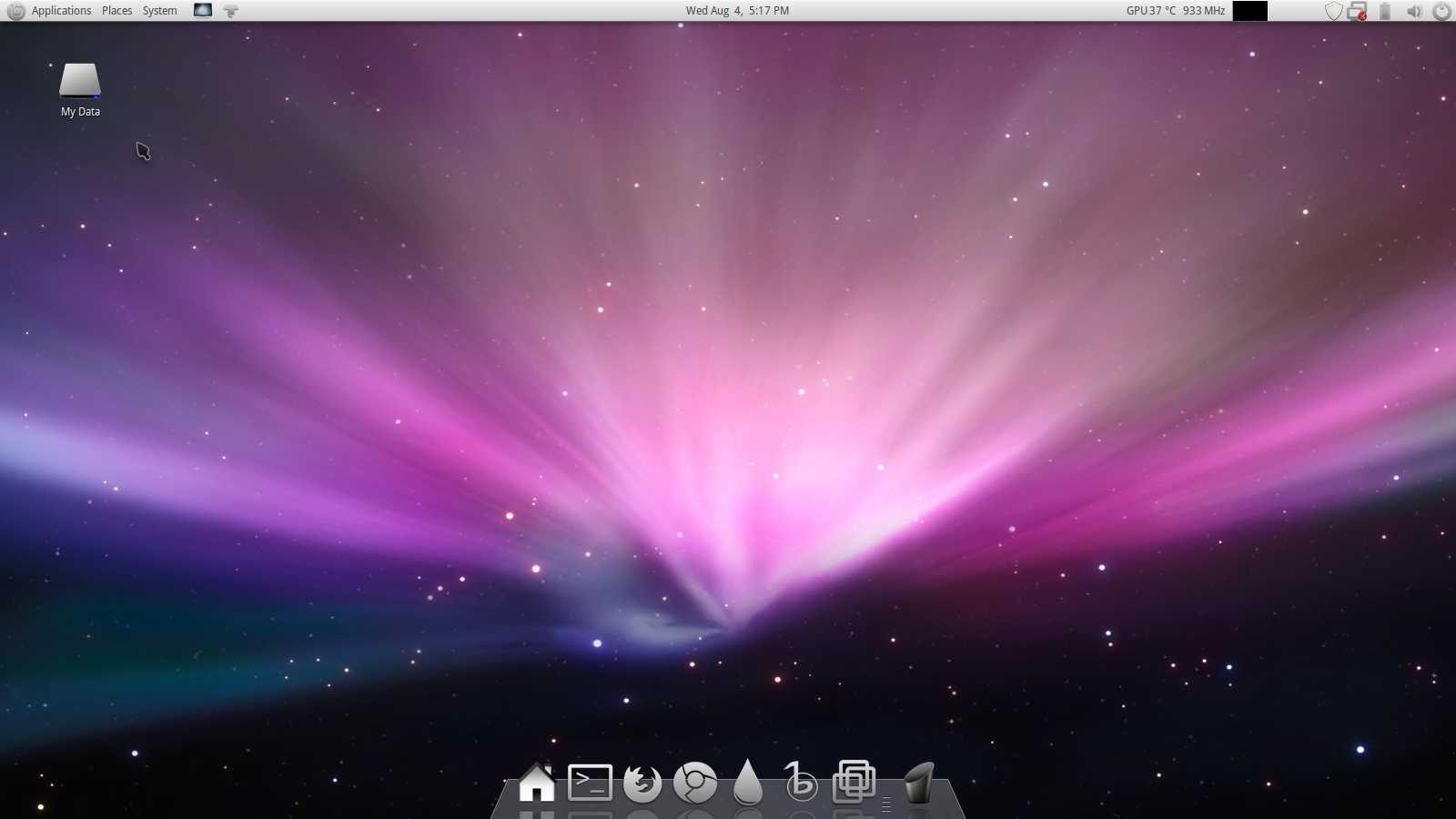Open the Places menu
Screen dimensions: 1456x819
point(116,11)
